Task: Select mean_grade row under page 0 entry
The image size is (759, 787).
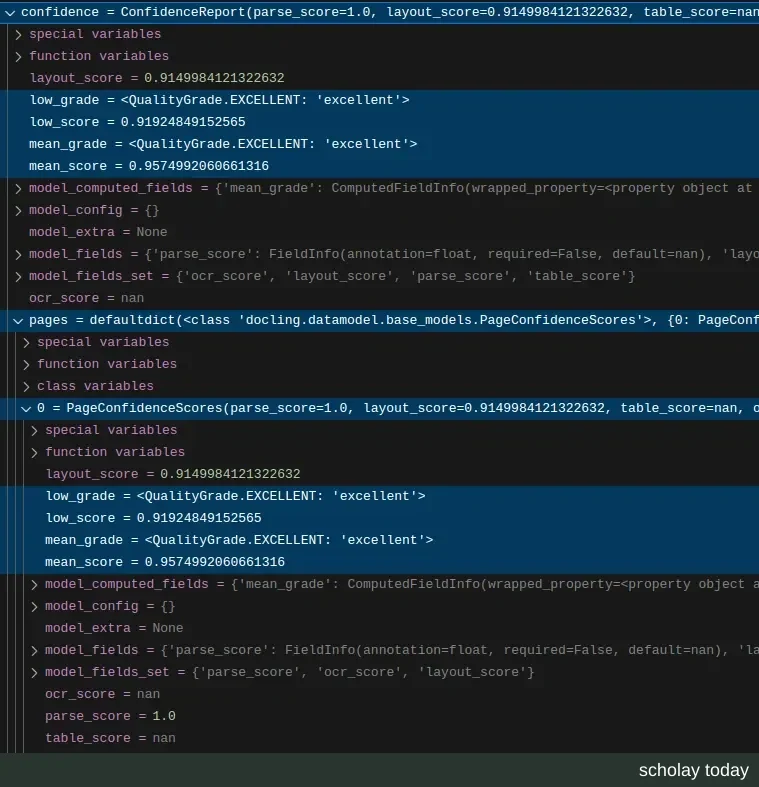Action: tap(380, 541)
